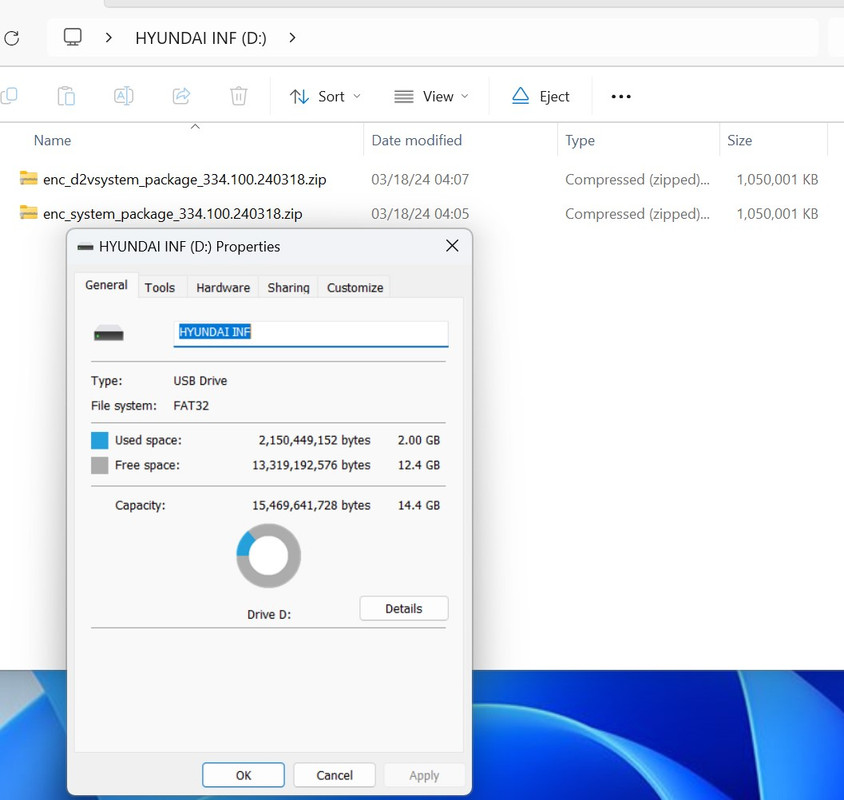Click zip icon of enc_system_package file
This screenshot has width=844, height=800.
(x=29, y=212)
